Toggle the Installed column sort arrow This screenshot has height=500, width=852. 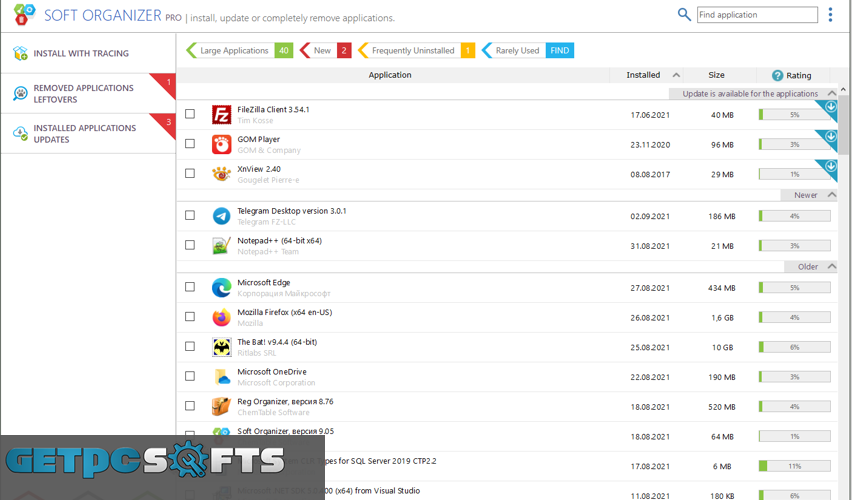click(676, 75)
